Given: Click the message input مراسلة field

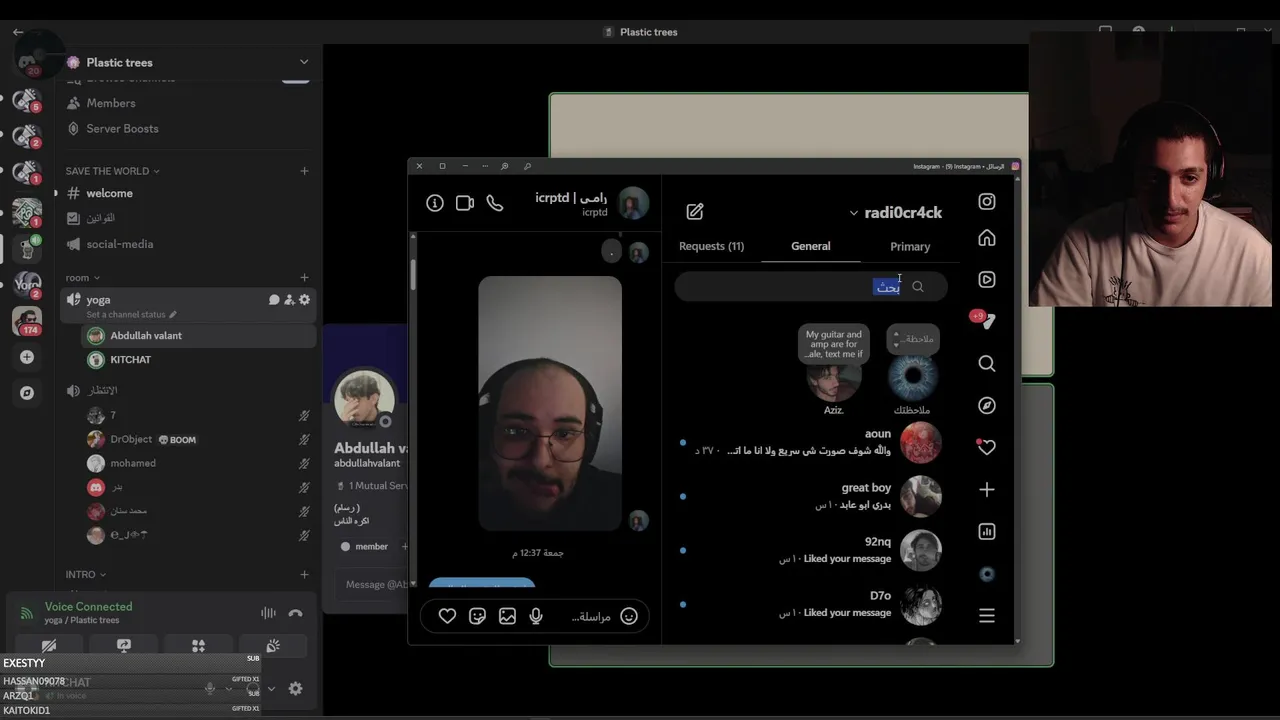Looking at the screenshot, I should click(590, 616).
